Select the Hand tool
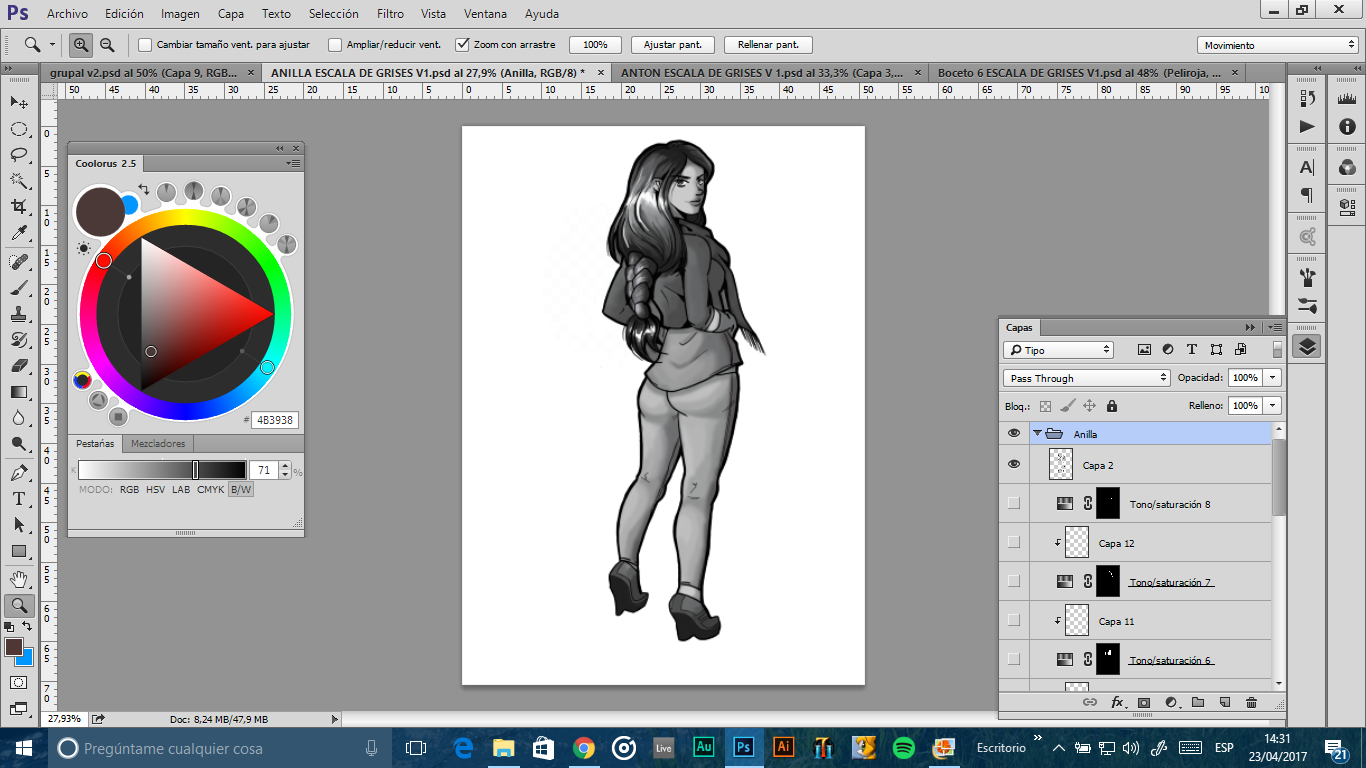 click(19, 579)
